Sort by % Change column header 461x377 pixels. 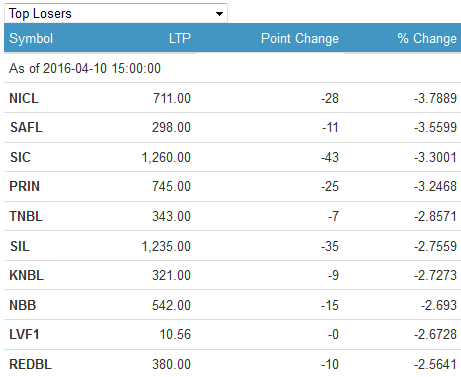pos(427,39)
